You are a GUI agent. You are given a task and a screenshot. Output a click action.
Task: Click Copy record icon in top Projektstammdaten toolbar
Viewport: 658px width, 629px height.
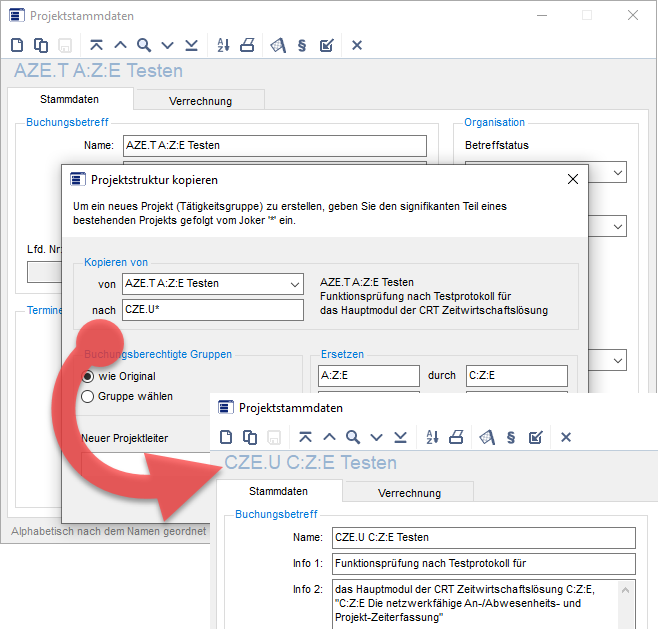point(41,45)
